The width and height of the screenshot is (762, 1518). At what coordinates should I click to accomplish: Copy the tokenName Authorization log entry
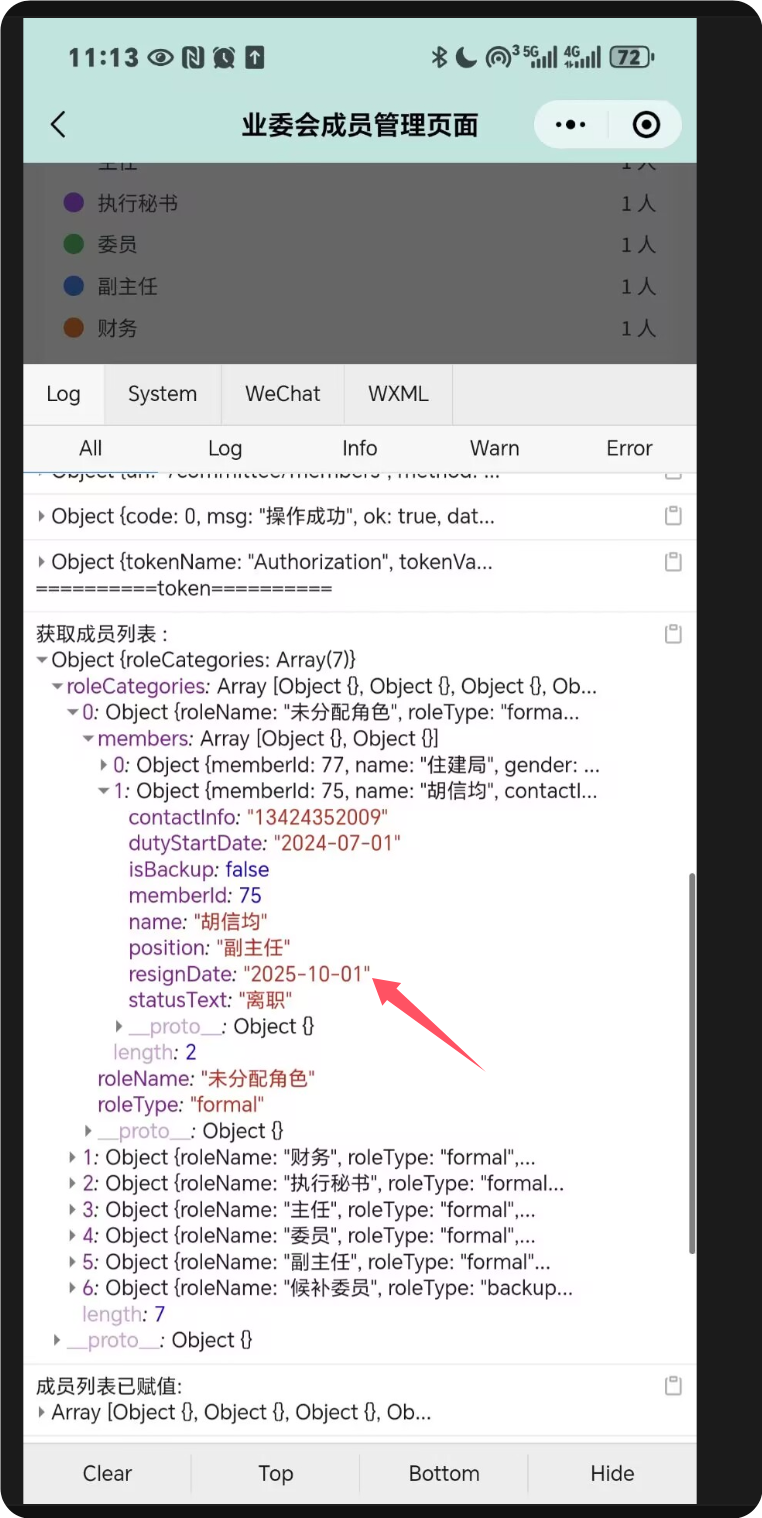673,562
